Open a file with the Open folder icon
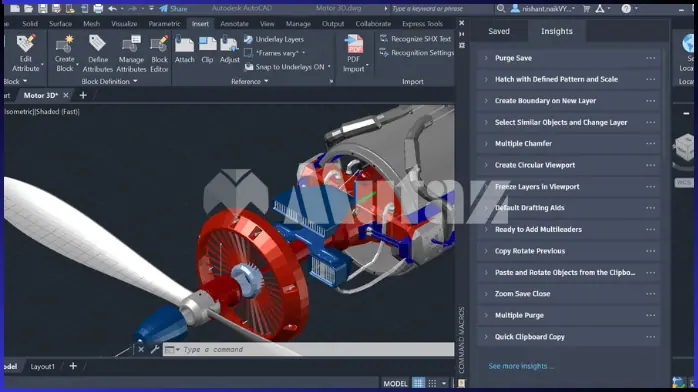This screenshot has height=392, width=698. click(x=28, y=8)
